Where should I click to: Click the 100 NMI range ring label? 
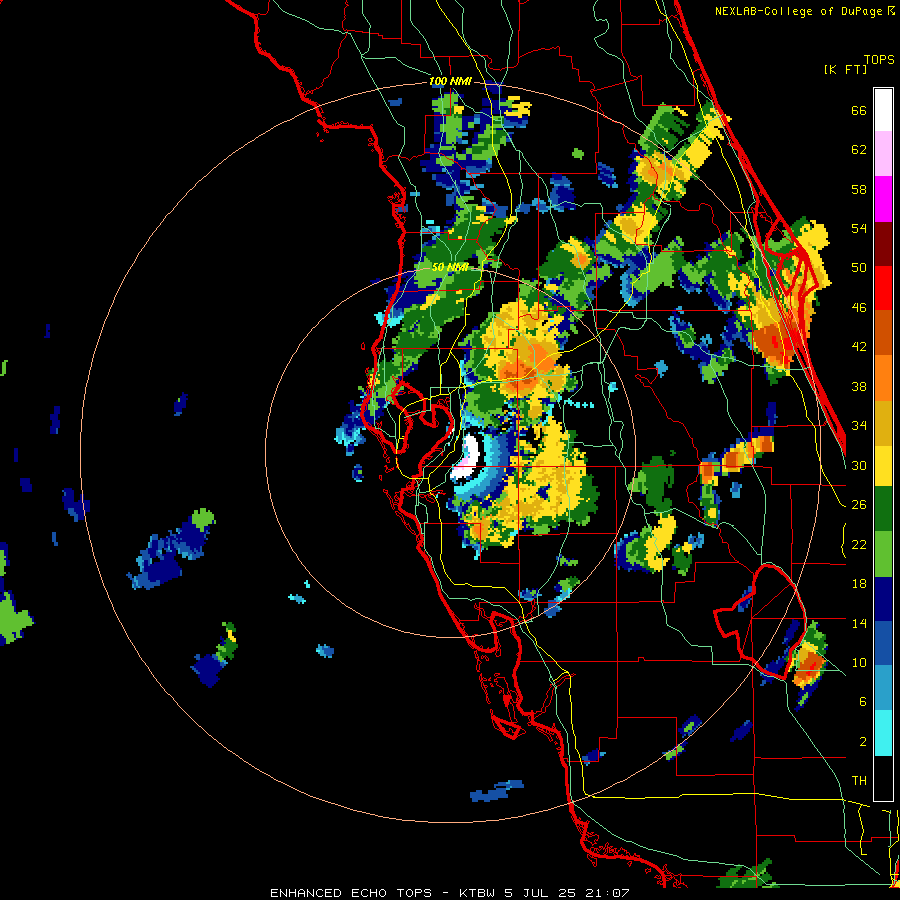tap(450, 82)
